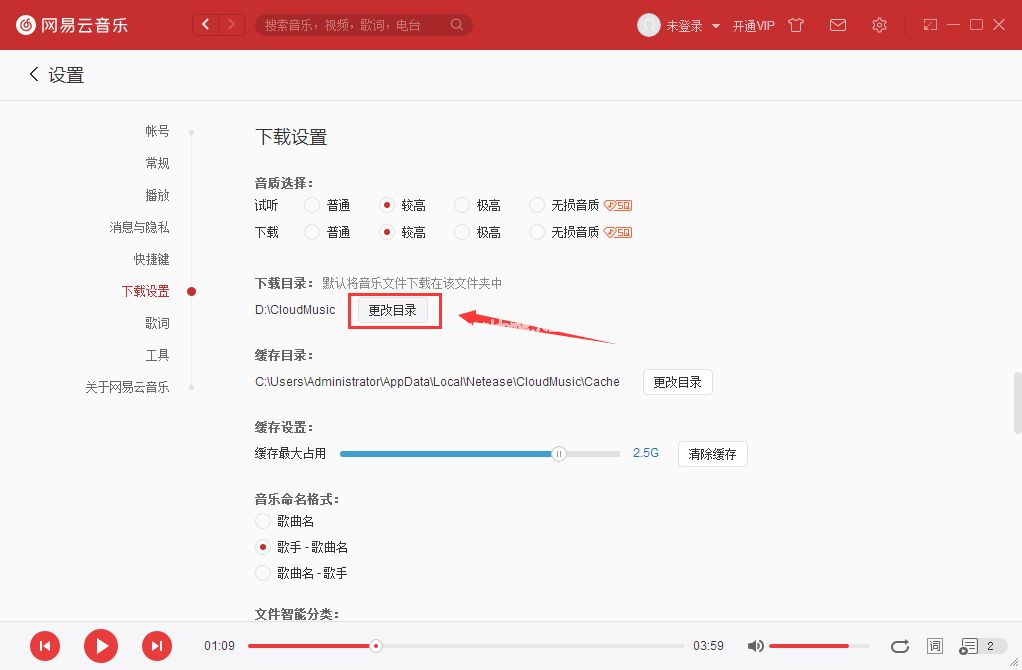Viewport: 1022px width, 670px height.
Task: Go back using the 设置 chevron
Action: (x=34, y=75)
